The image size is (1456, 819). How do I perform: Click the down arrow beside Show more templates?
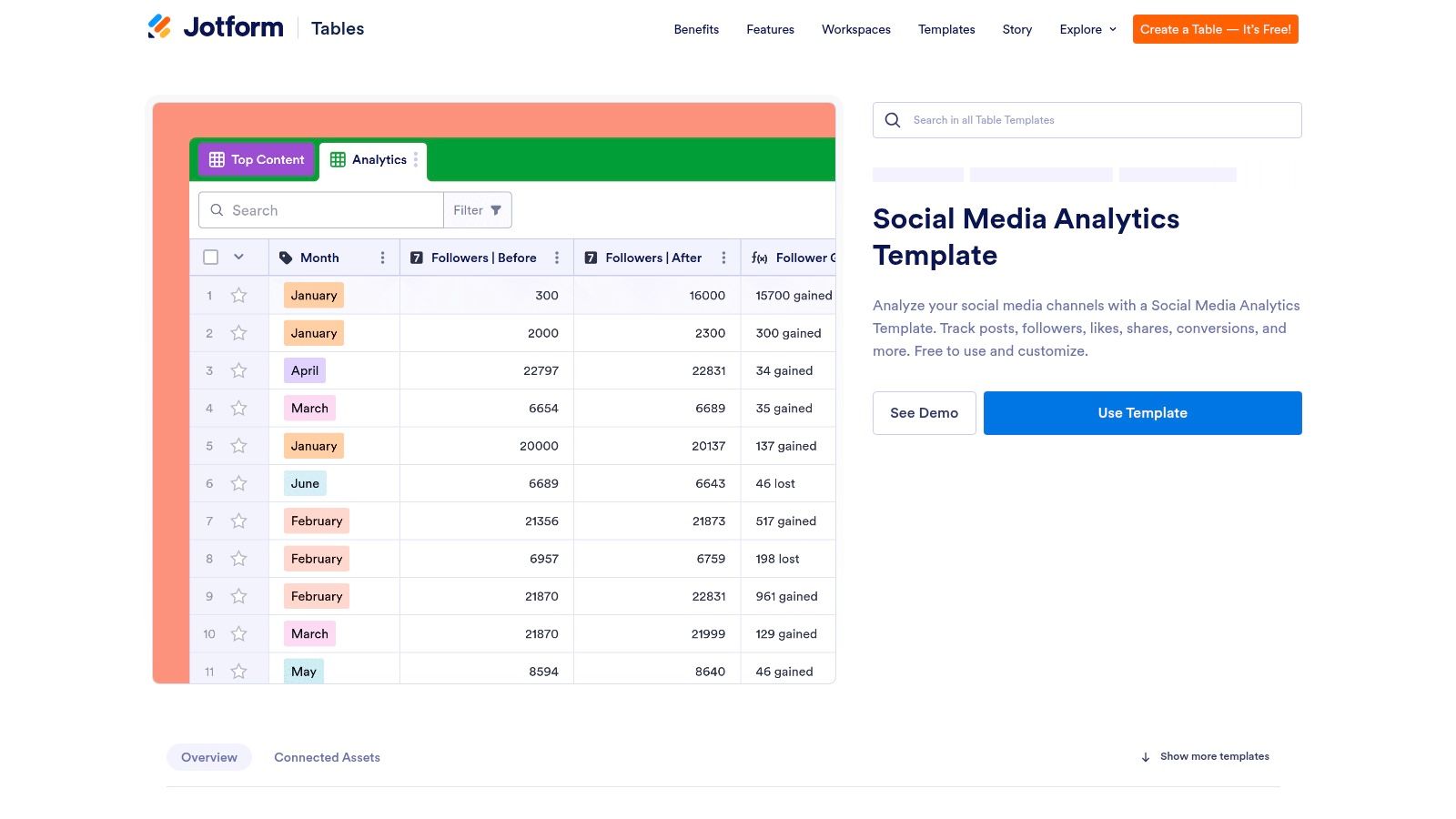coord(1146,757)
